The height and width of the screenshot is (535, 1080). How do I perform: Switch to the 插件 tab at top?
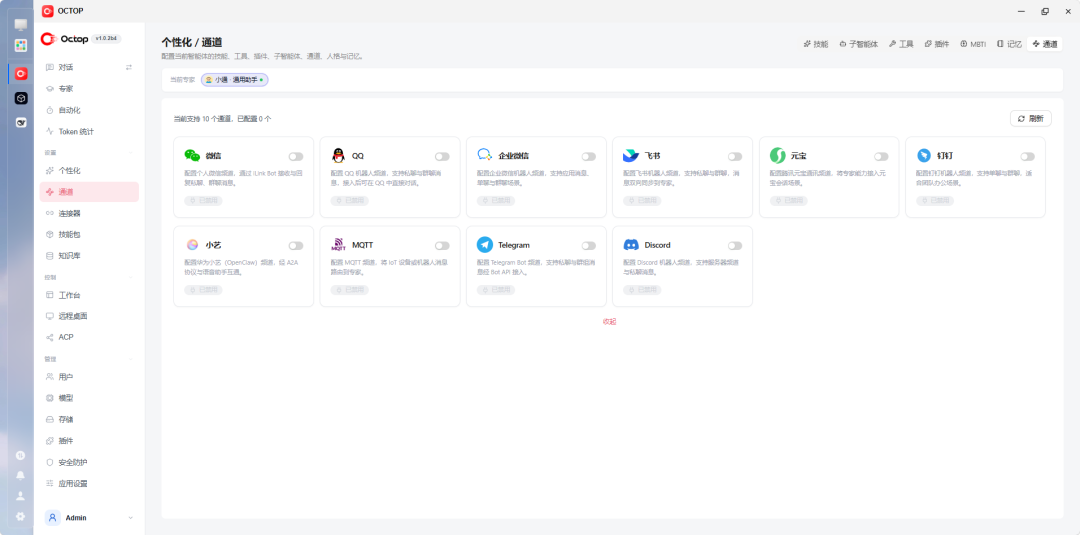[937, 44]
